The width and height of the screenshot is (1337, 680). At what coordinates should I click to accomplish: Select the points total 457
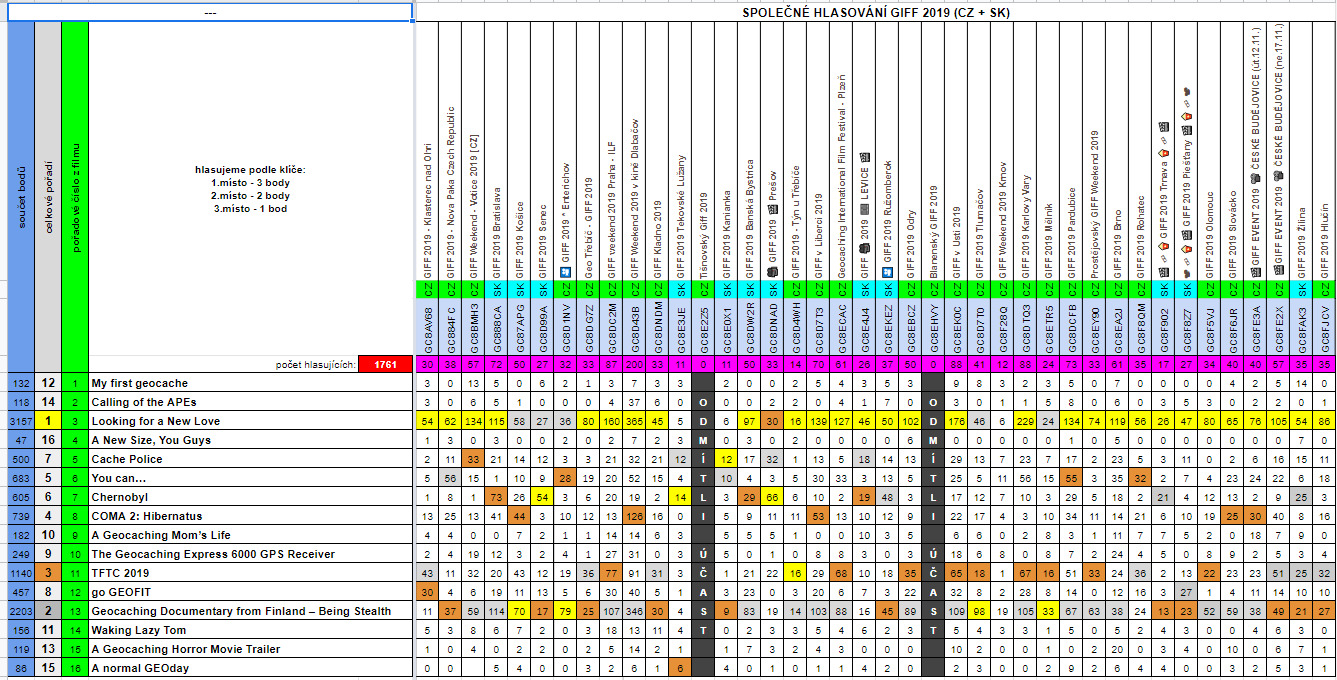[x=20, y=592]
